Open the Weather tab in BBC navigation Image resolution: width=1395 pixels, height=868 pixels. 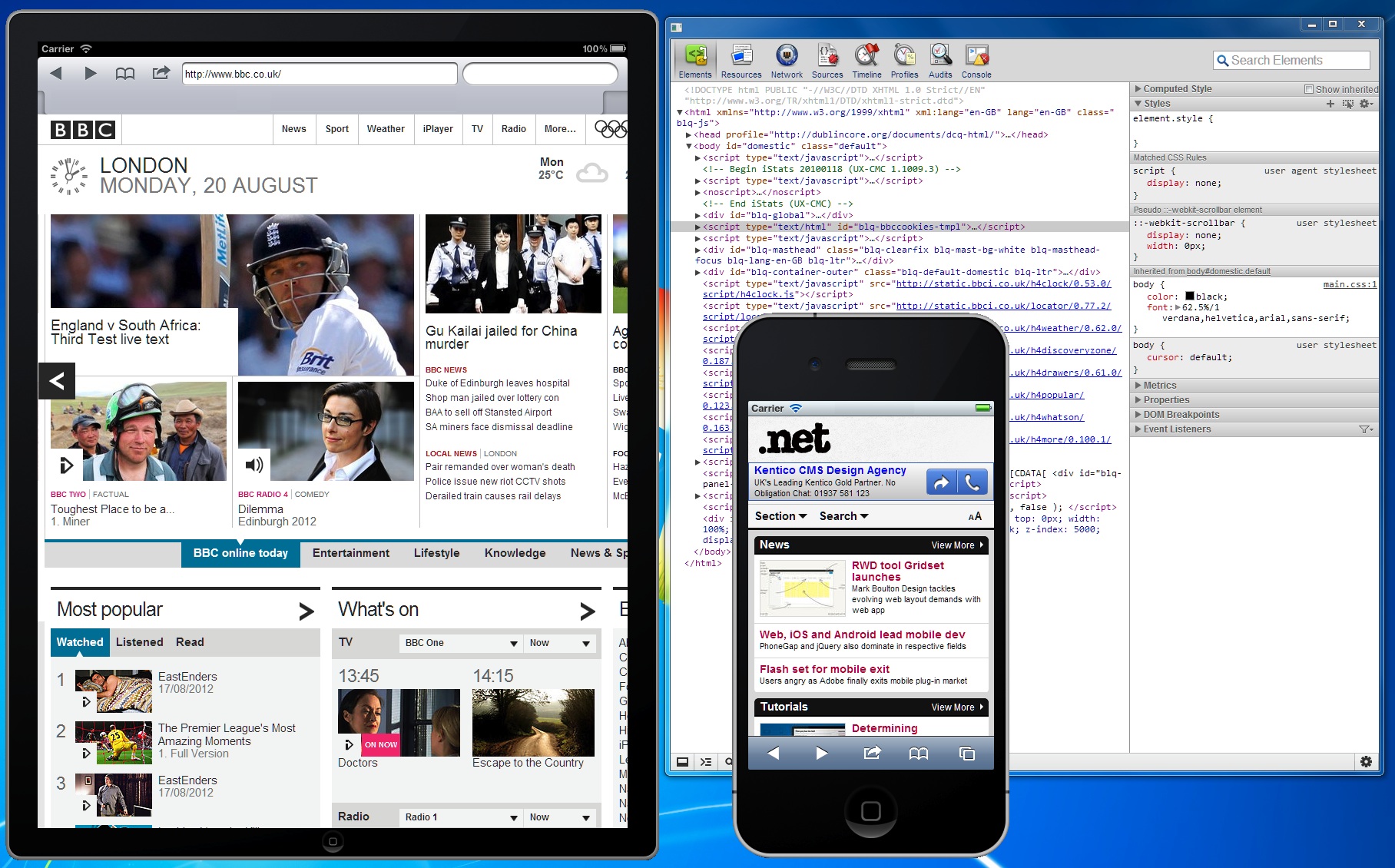point(386,129)
